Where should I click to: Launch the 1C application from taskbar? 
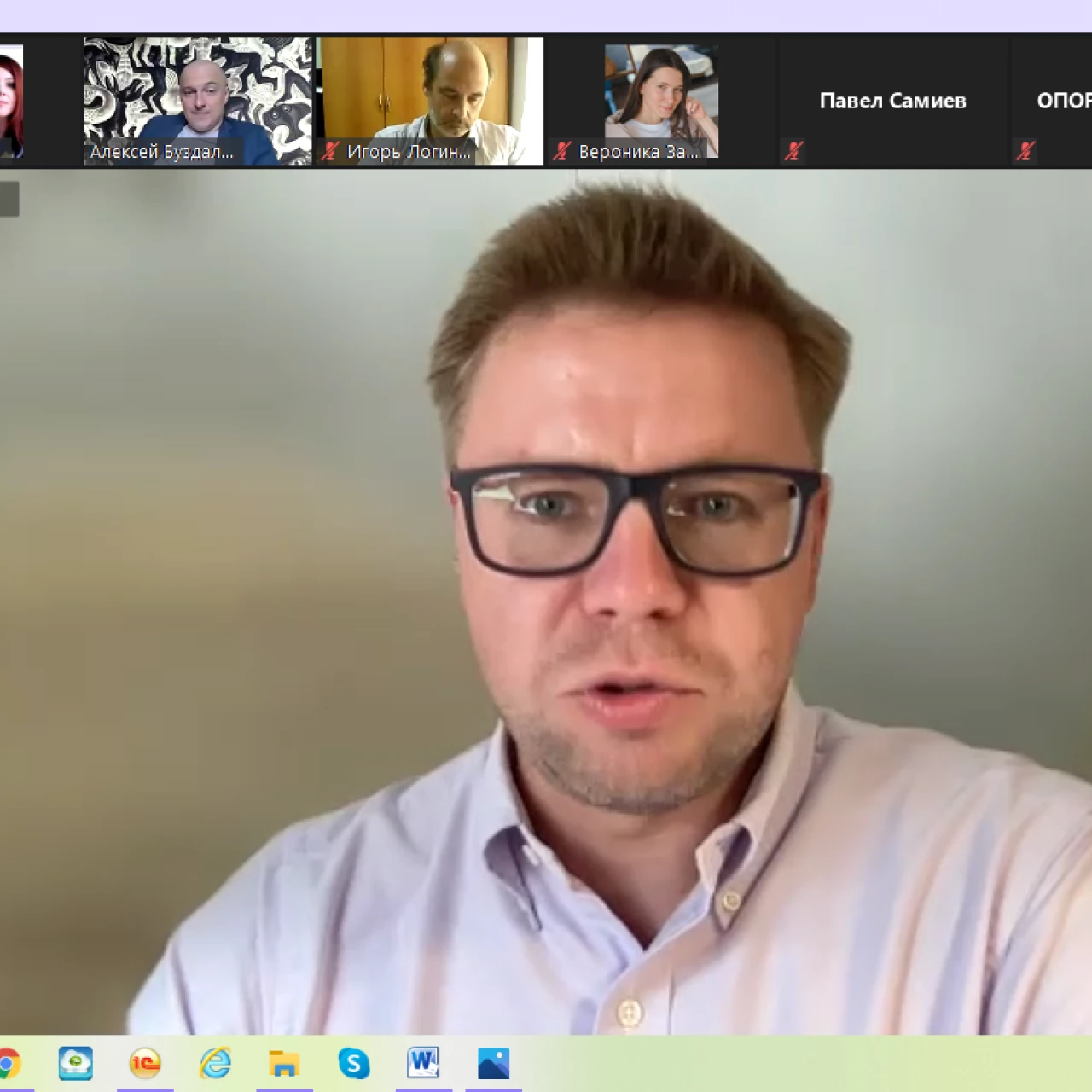coord(145,1064)
